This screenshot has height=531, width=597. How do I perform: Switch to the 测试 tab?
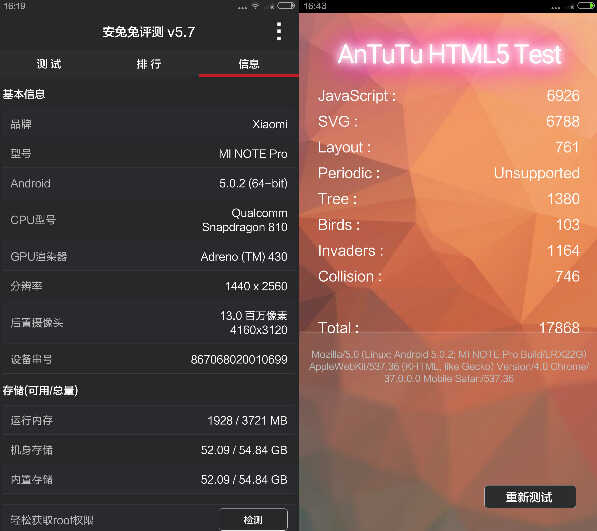pyautogui.click(x=49, y=64)
